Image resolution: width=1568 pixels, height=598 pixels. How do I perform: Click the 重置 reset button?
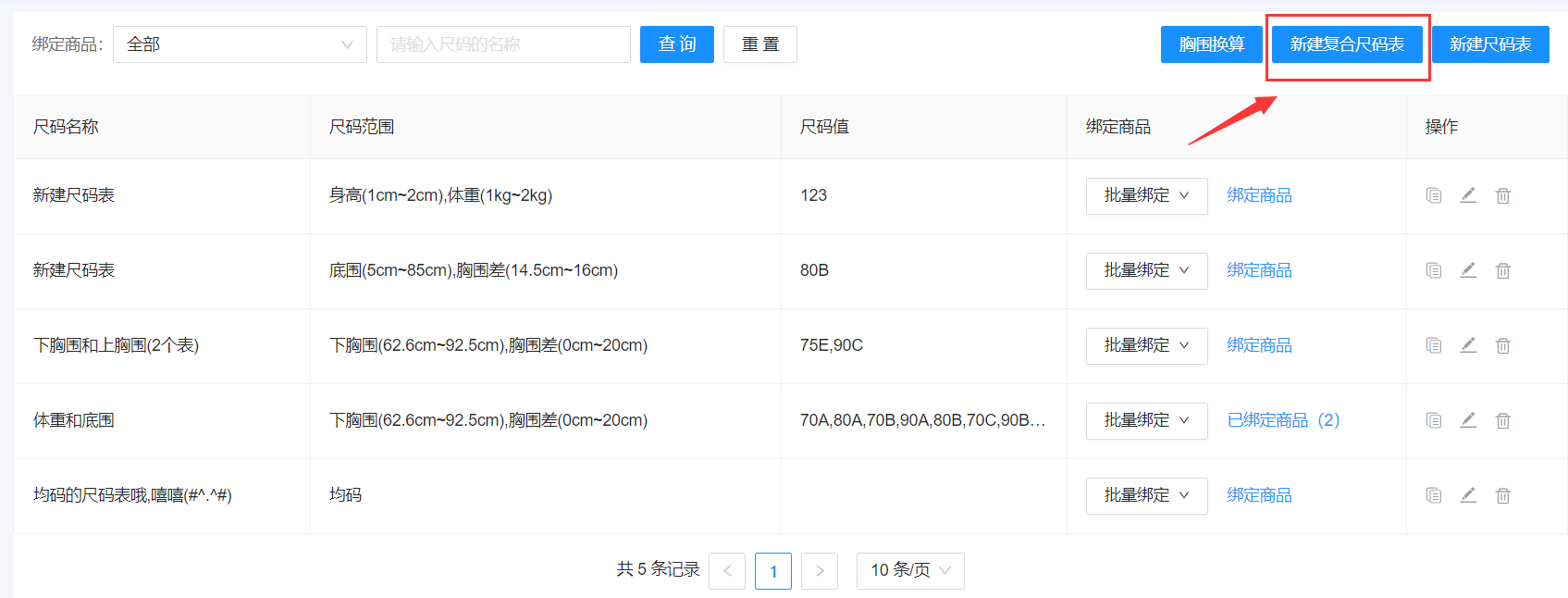pyautogui.click(x=760, y=44)
